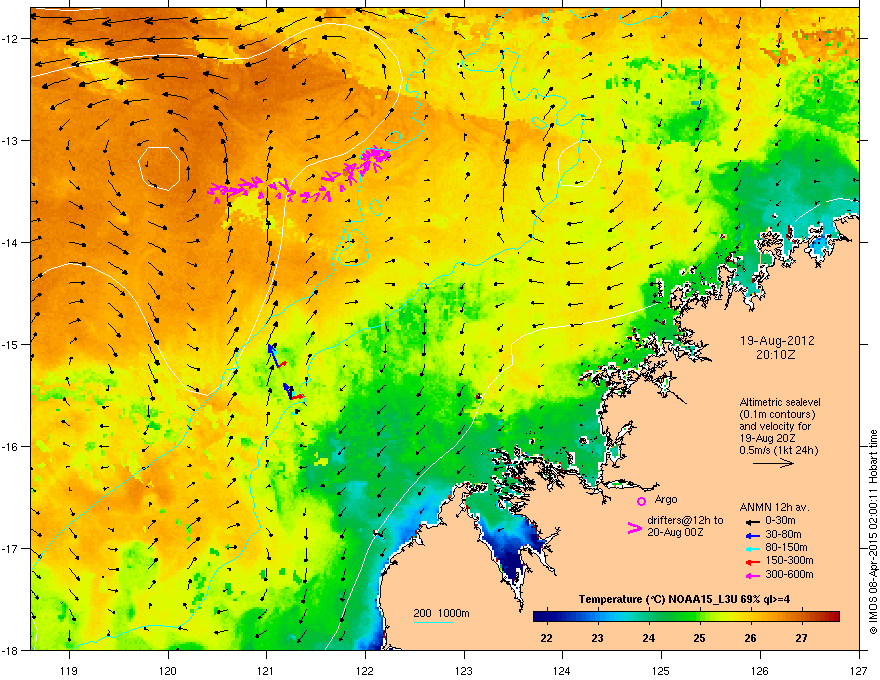Click the '20-Aug 00Z' legend text
880x680 pixels.
click(675, 532)
